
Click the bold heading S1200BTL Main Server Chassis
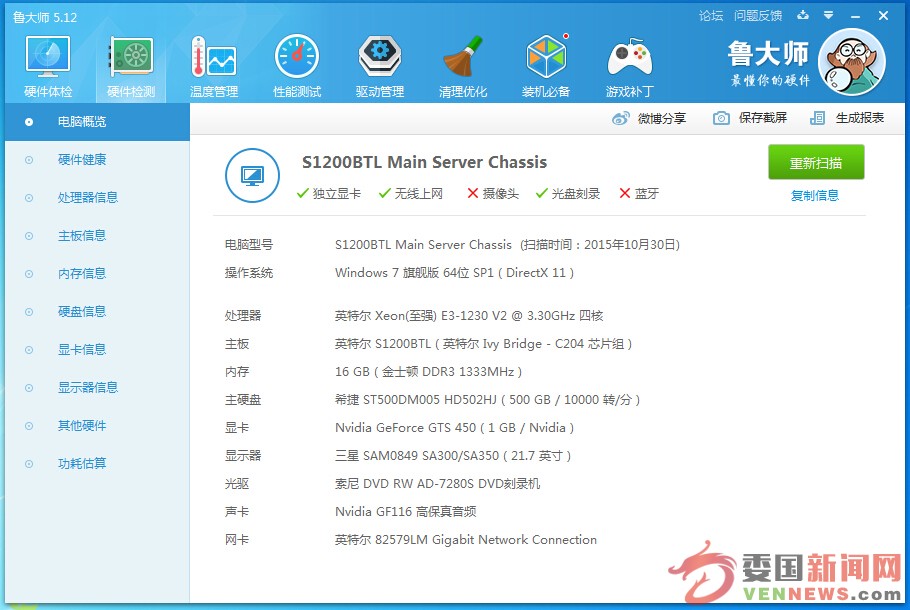[424, 162]
